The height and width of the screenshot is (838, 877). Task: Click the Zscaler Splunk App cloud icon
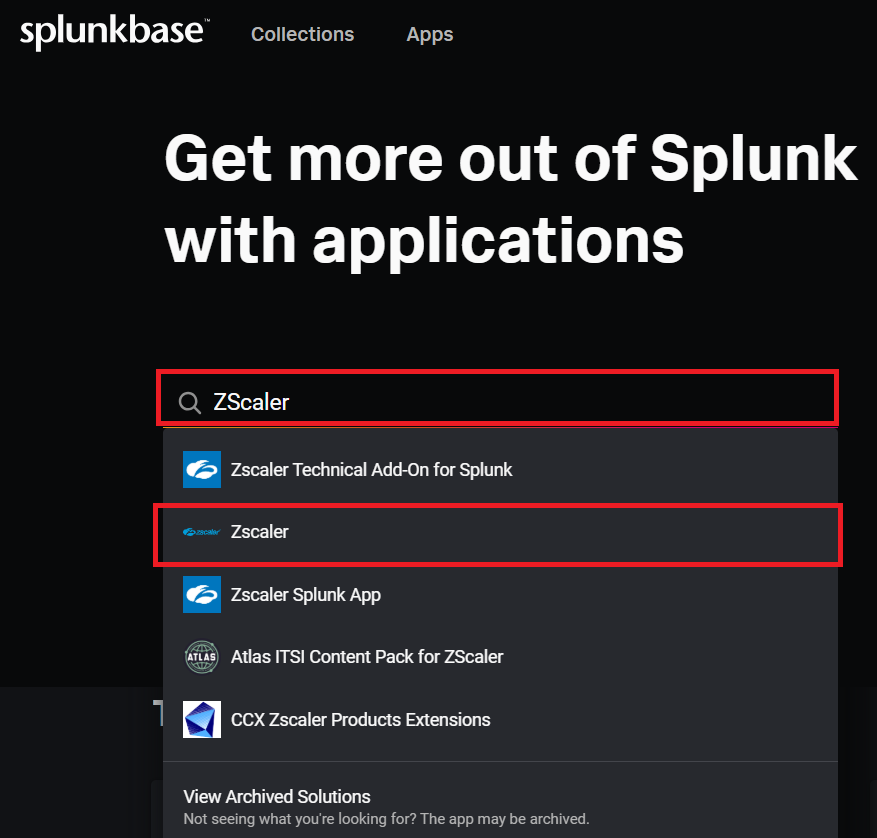tap(202, 594)
